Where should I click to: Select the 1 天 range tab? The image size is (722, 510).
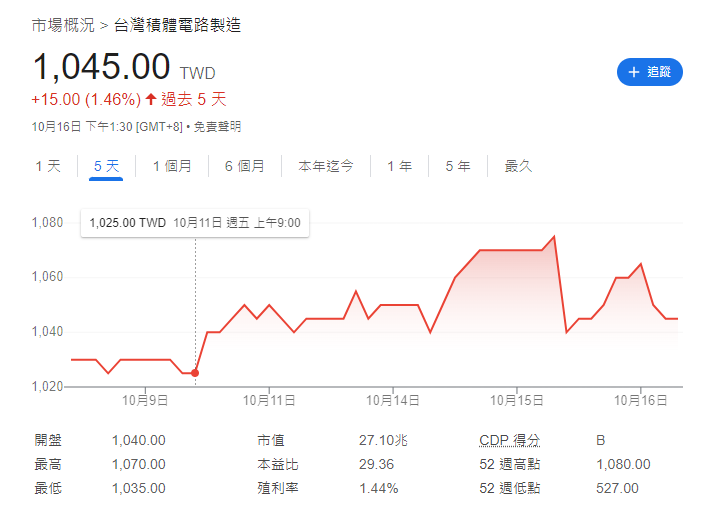[48, 166]
